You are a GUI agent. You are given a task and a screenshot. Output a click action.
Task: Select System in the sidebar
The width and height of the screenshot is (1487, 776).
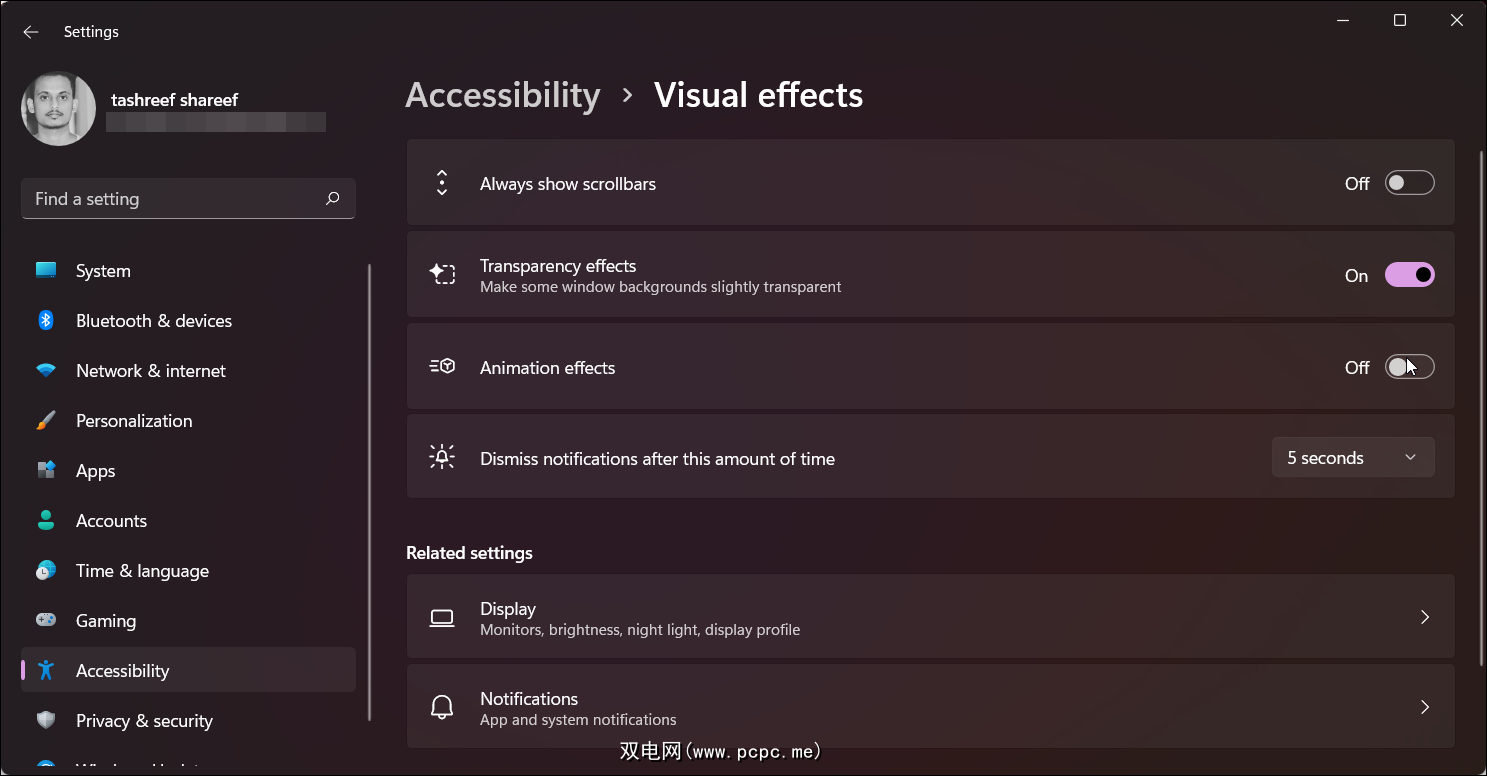[x=103, y=271]
